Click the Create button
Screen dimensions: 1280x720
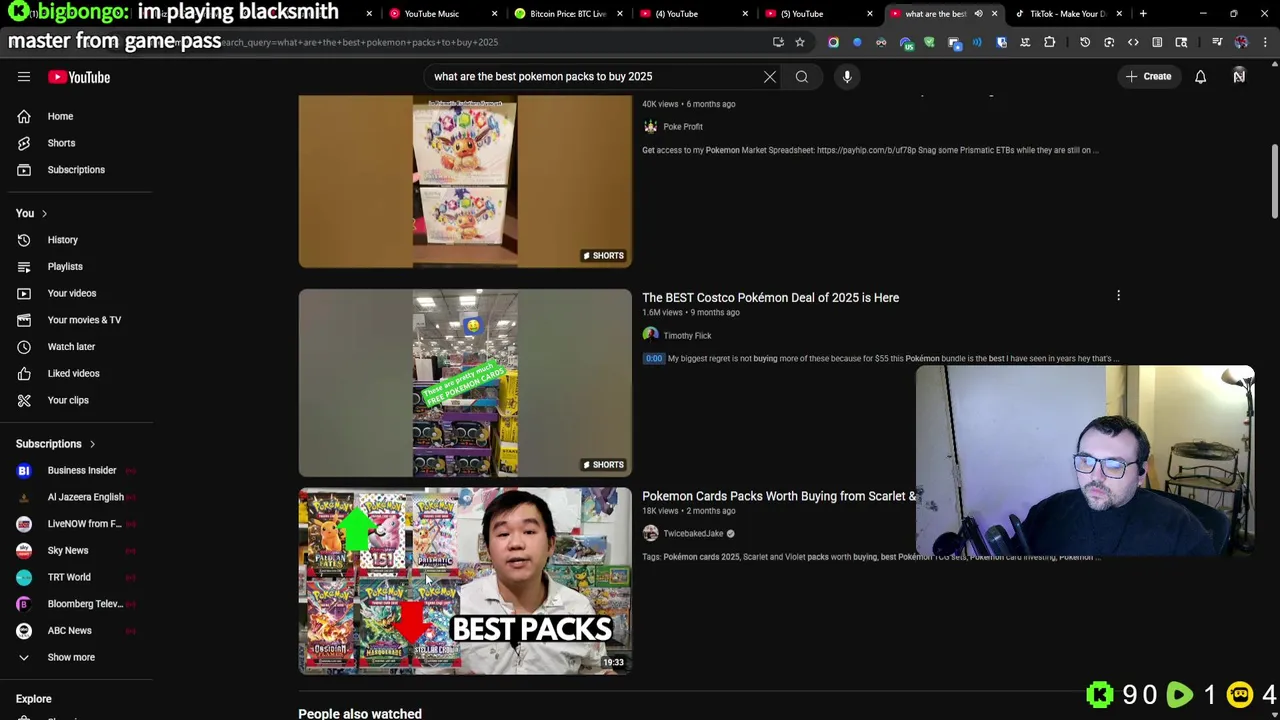tap(1148, 77)
